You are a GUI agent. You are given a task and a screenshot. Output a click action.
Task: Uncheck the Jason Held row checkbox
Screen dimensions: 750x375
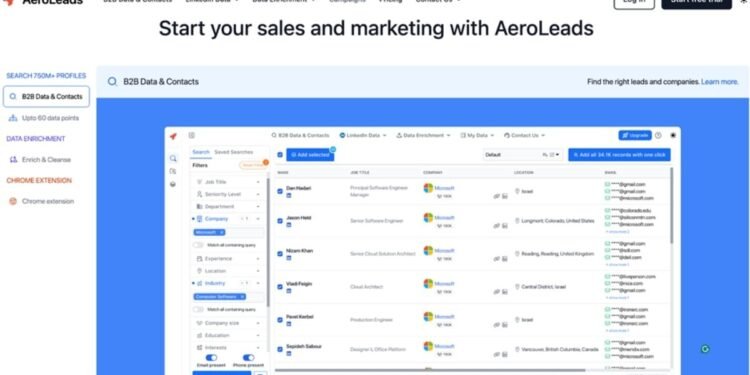[x=280, y=221]
